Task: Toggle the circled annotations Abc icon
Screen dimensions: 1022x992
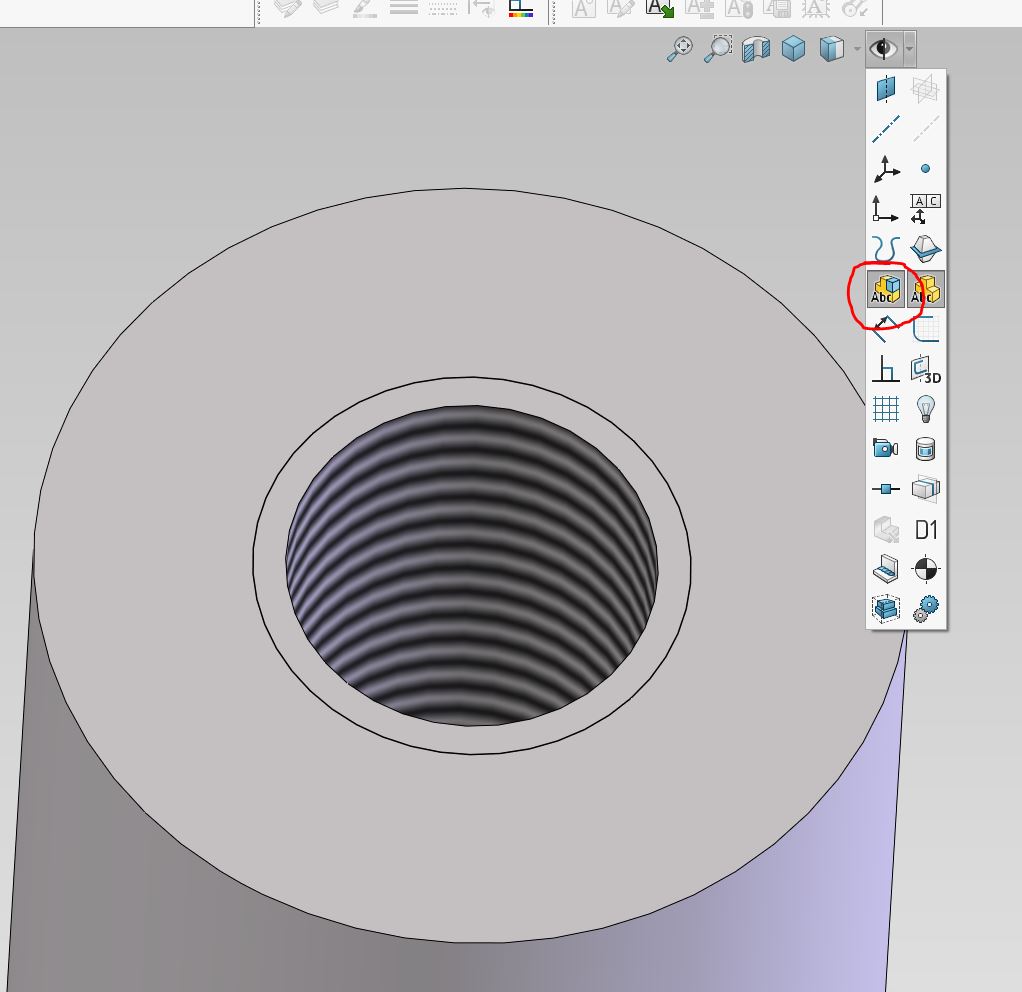Action: coord(886,289)
